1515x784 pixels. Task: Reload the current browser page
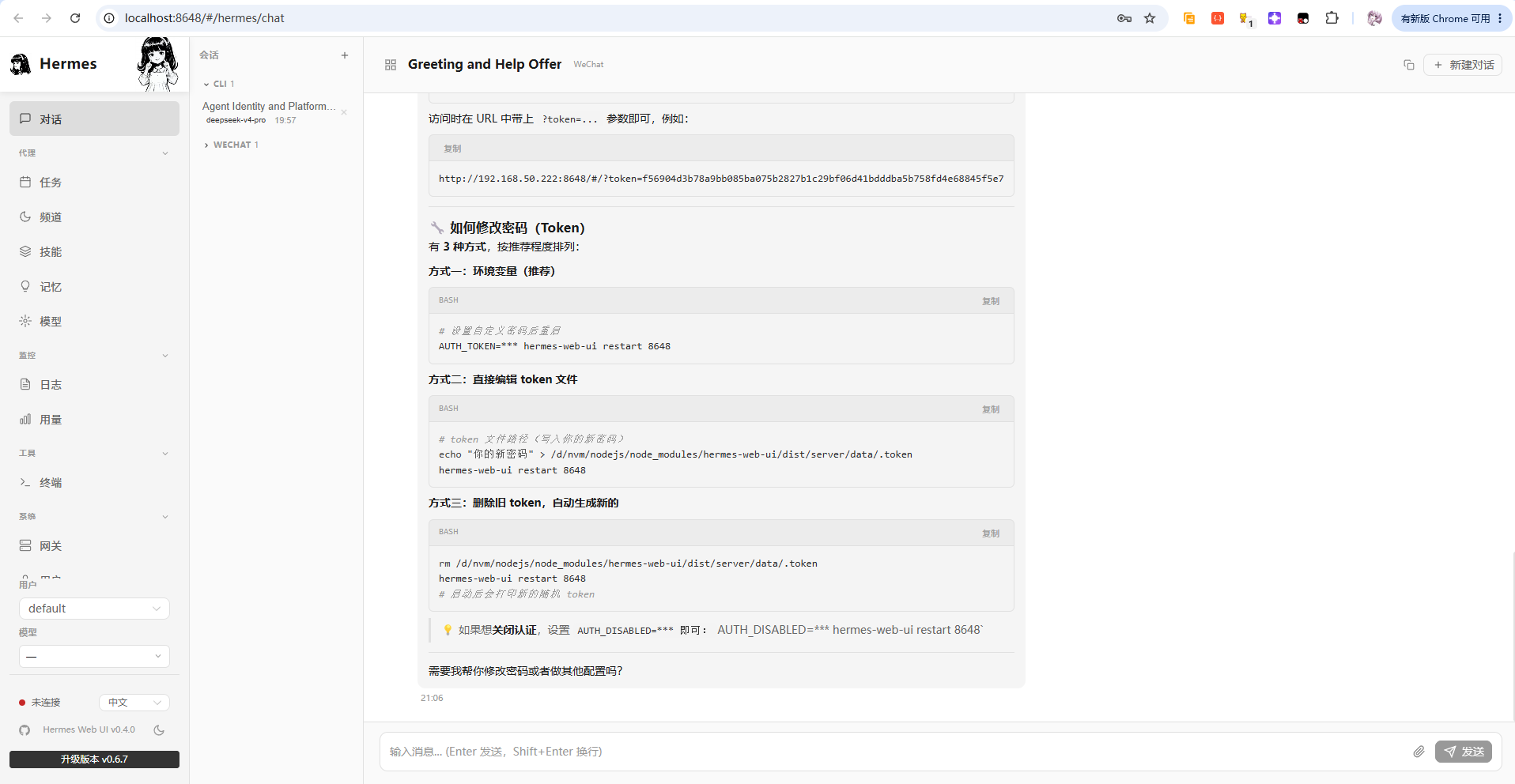point(75,18)
